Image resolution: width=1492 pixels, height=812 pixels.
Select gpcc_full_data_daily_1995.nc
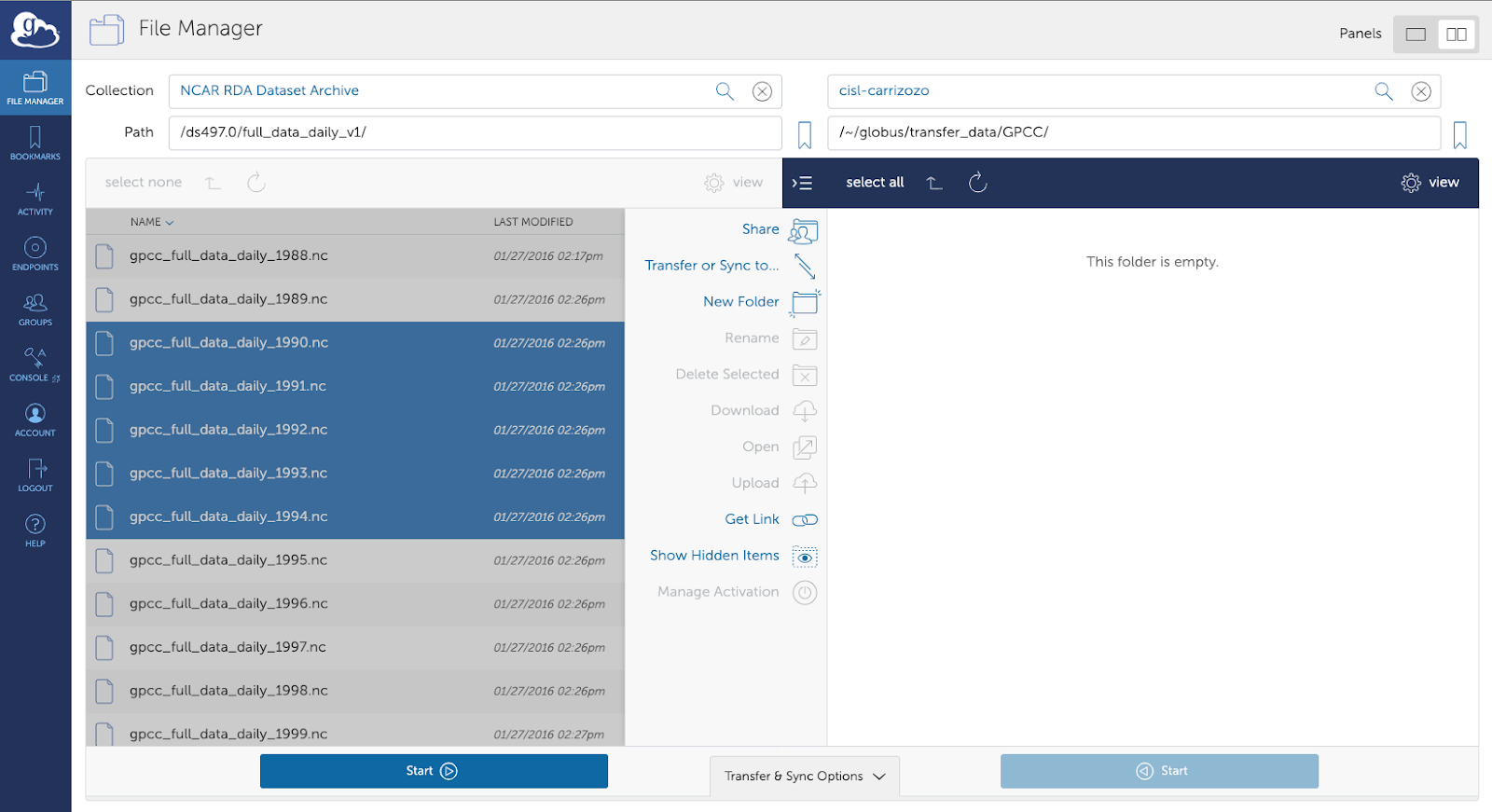(x=355, y=561)
